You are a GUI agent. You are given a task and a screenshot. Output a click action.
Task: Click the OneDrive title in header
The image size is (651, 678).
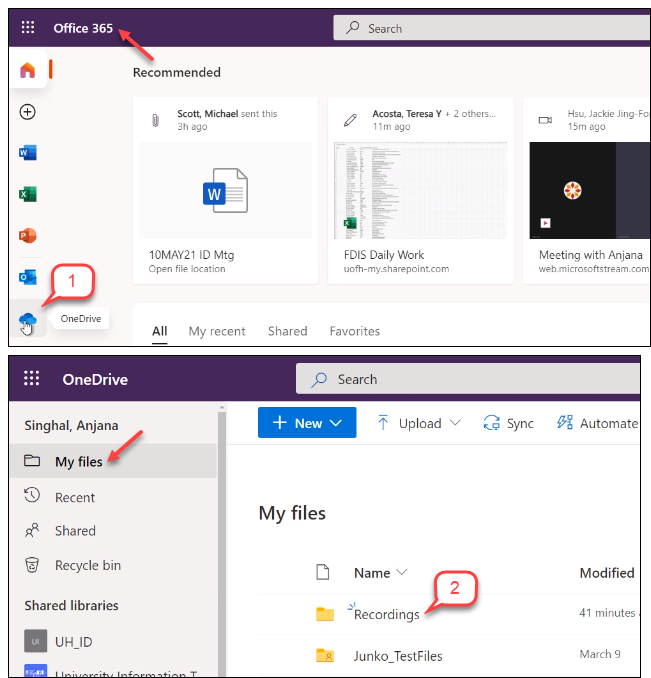point(95,379)
